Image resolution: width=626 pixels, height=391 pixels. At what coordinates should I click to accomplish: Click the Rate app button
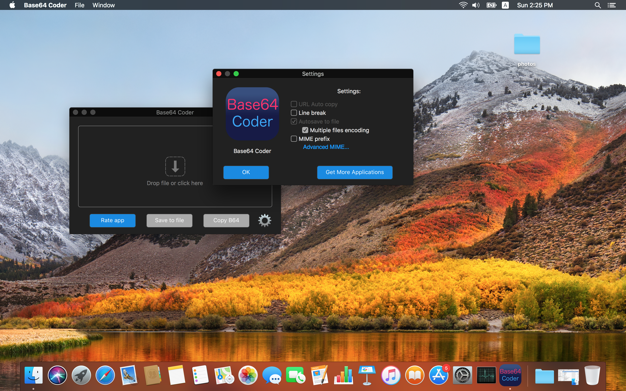click(x=112, y=220)
